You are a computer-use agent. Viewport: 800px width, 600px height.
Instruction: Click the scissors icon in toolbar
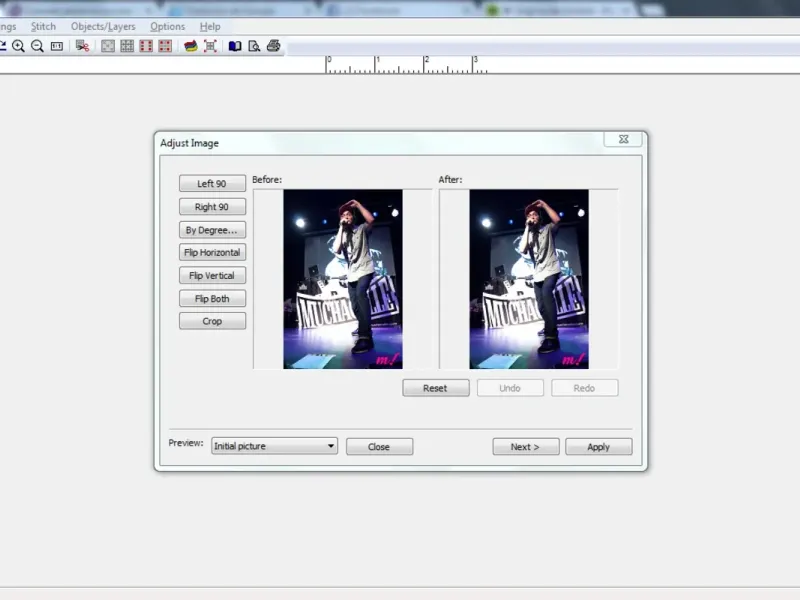pyautogui.click(x=82, y=46)
